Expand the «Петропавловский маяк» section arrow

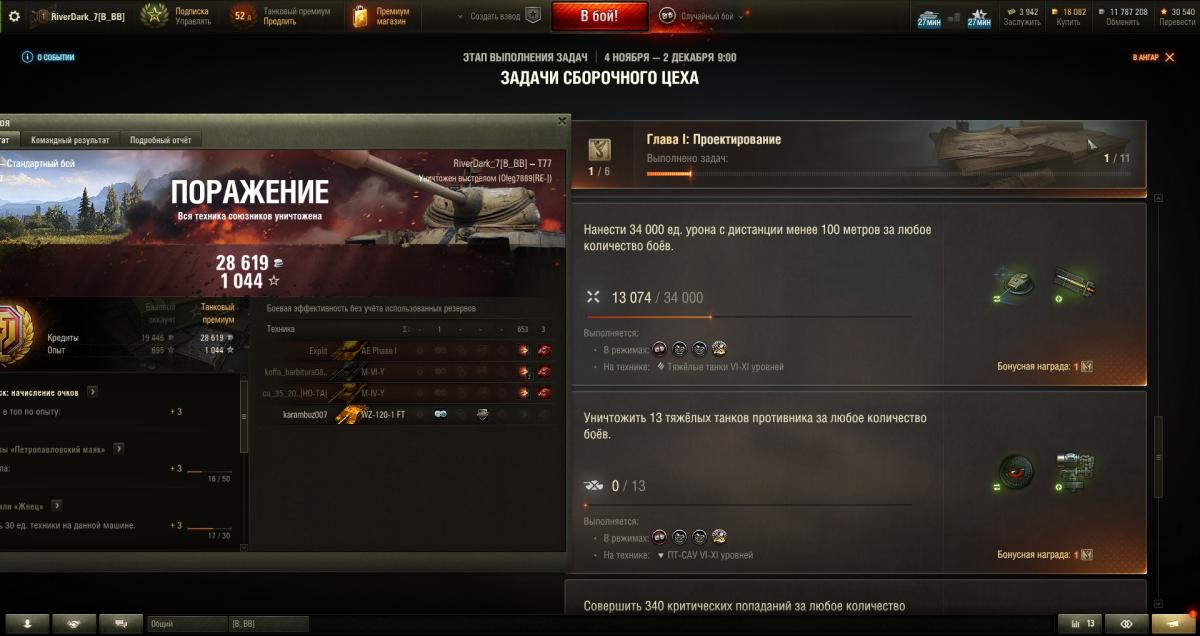pyautogui.click(x=117, y=449)
